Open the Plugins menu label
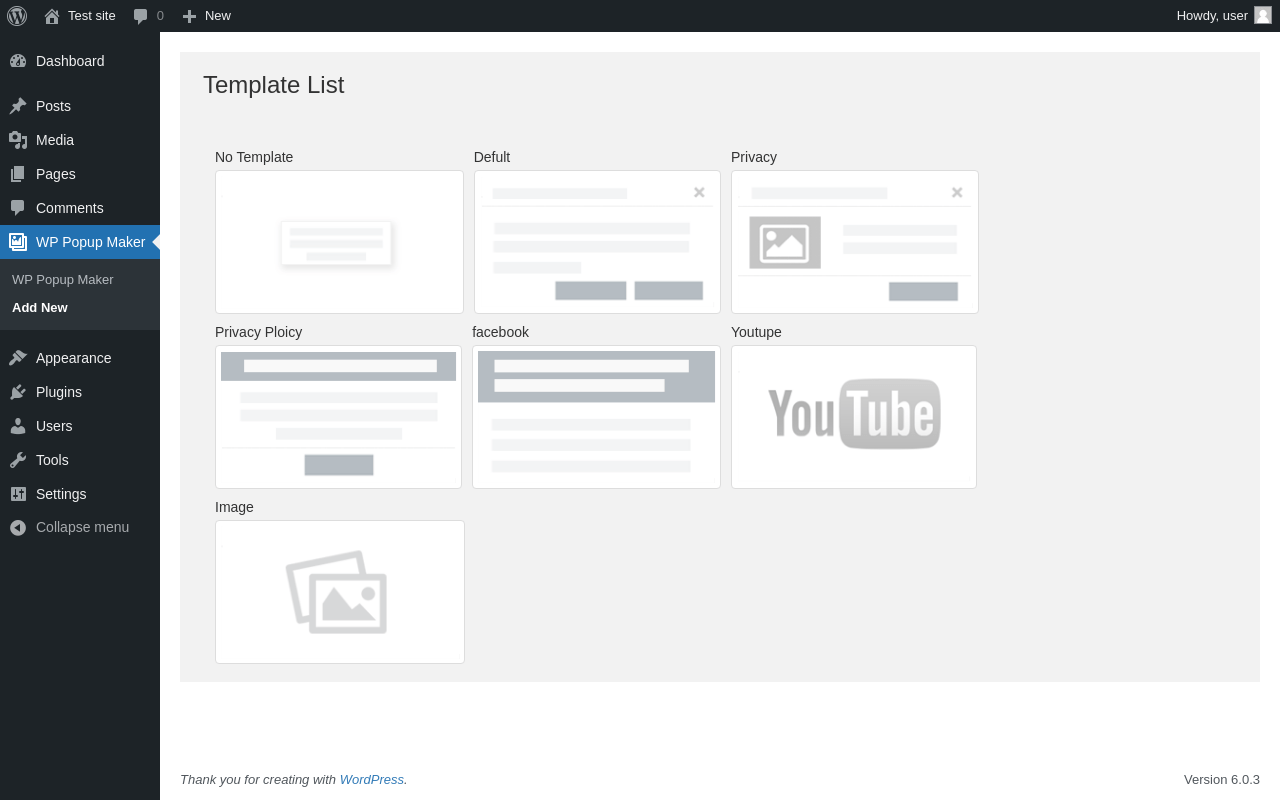Screen dimensions: 1280x800 [x=59, y=392]
